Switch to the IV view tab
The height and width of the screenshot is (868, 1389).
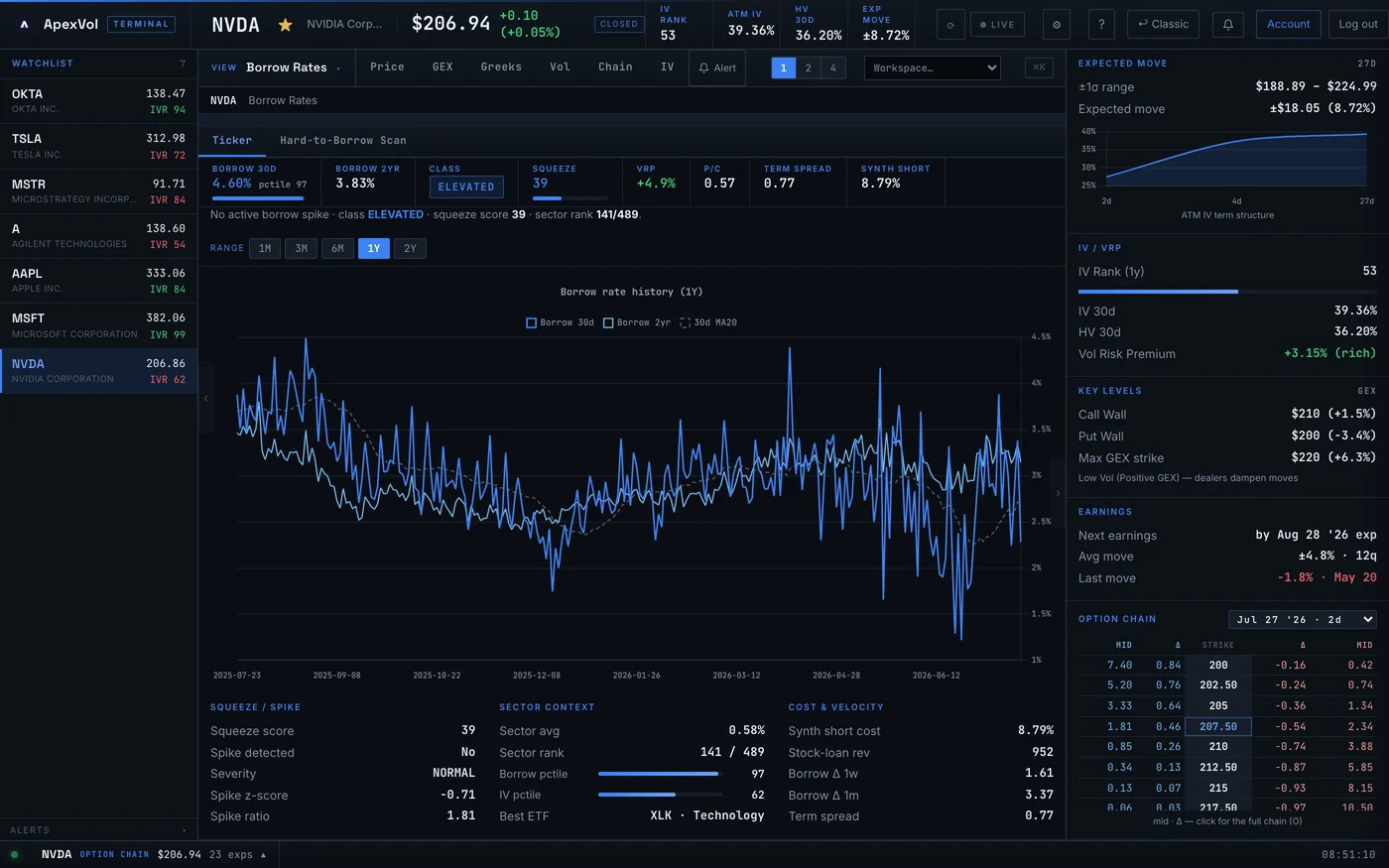(x=667, y=66)
